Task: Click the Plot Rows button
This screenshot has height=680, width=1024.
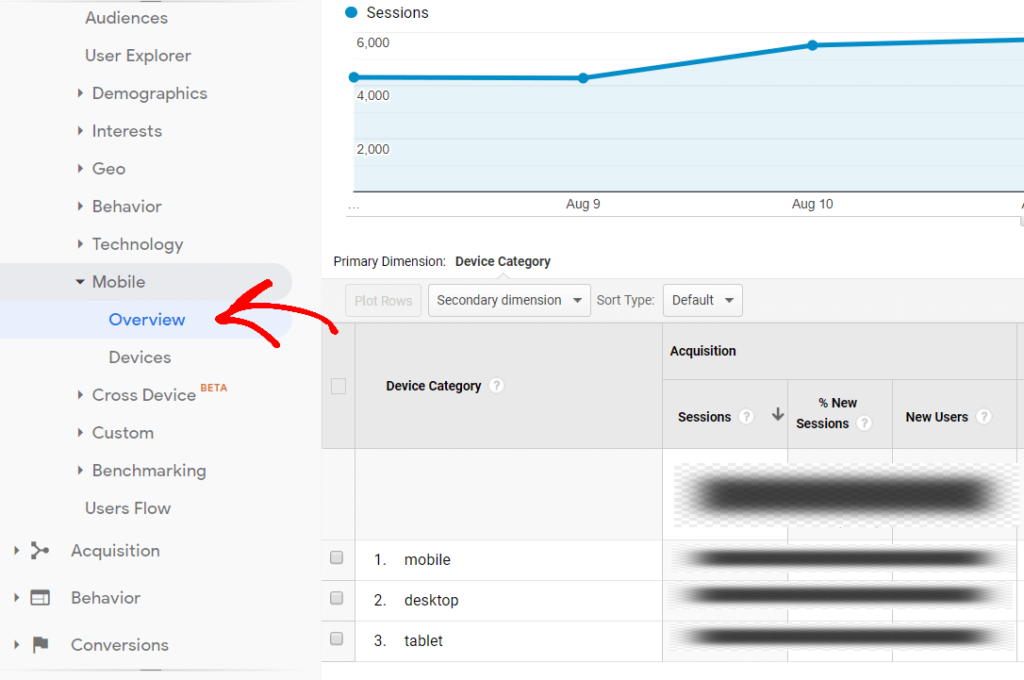Action: coord(383,300)
